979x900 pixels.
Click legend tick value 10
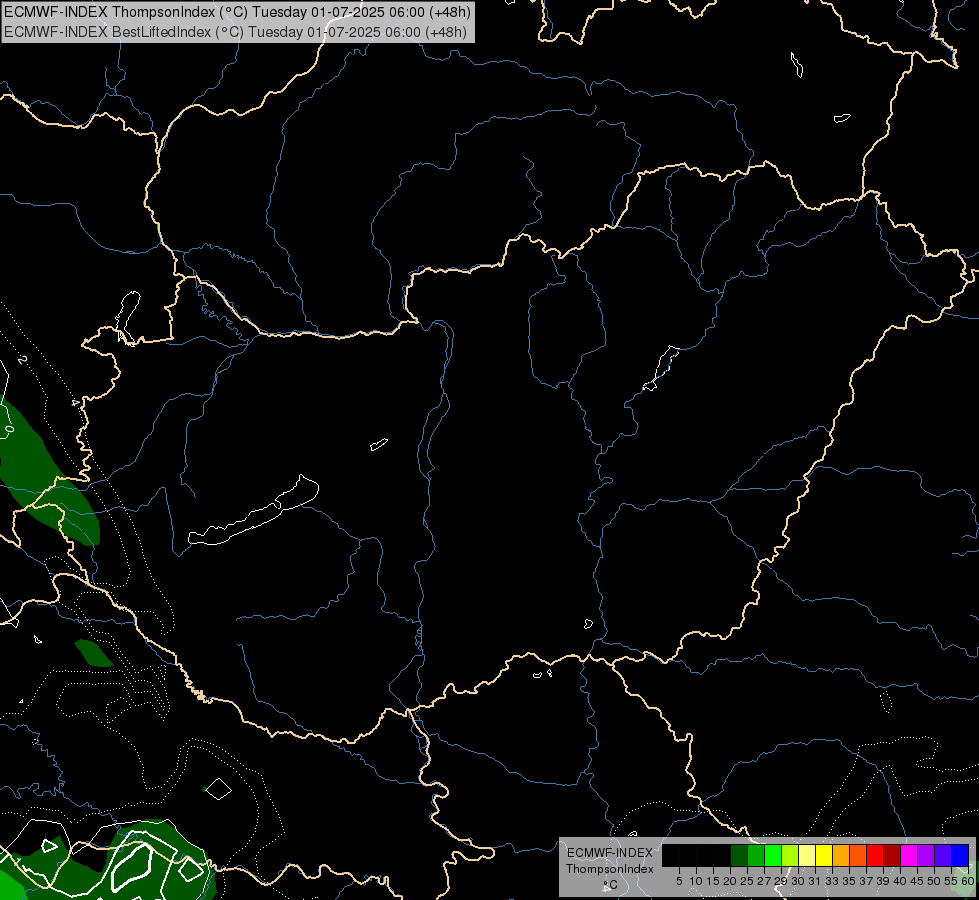[x=696, y=881]
